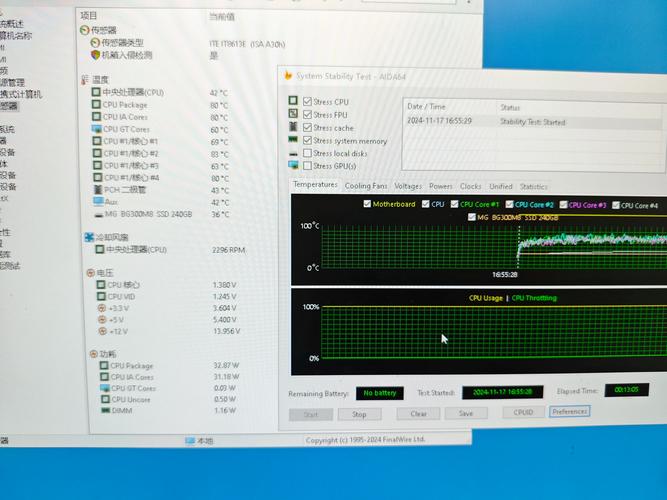Click the monitor icon beside CPU GT Cores temperature
This screenshot has width=667, height=500.
(96, 129)
